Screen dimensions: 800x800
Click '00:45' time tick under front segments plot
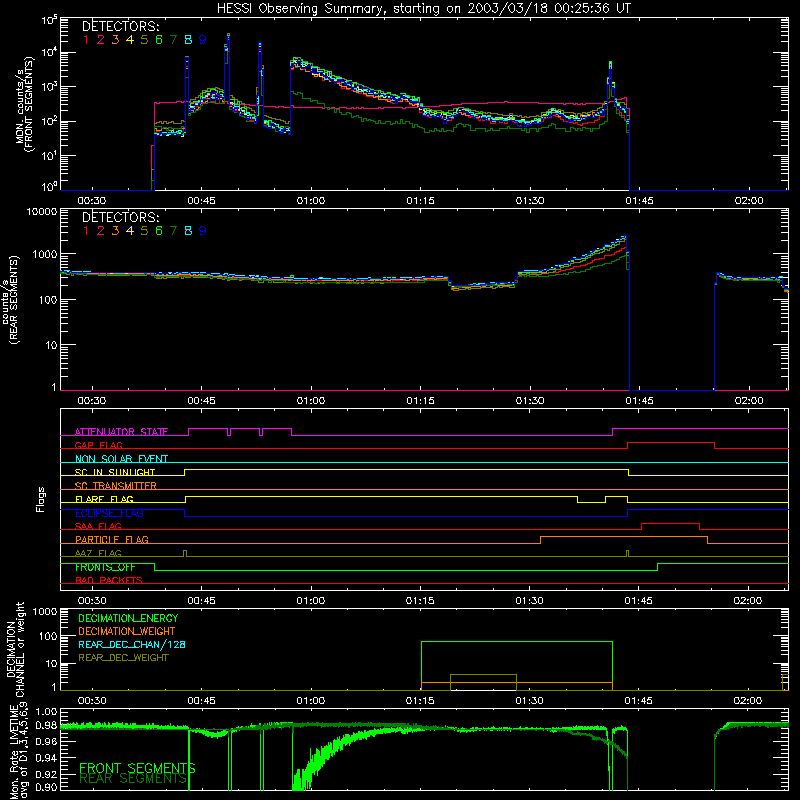pyautogui.click(x=201, y=201)
